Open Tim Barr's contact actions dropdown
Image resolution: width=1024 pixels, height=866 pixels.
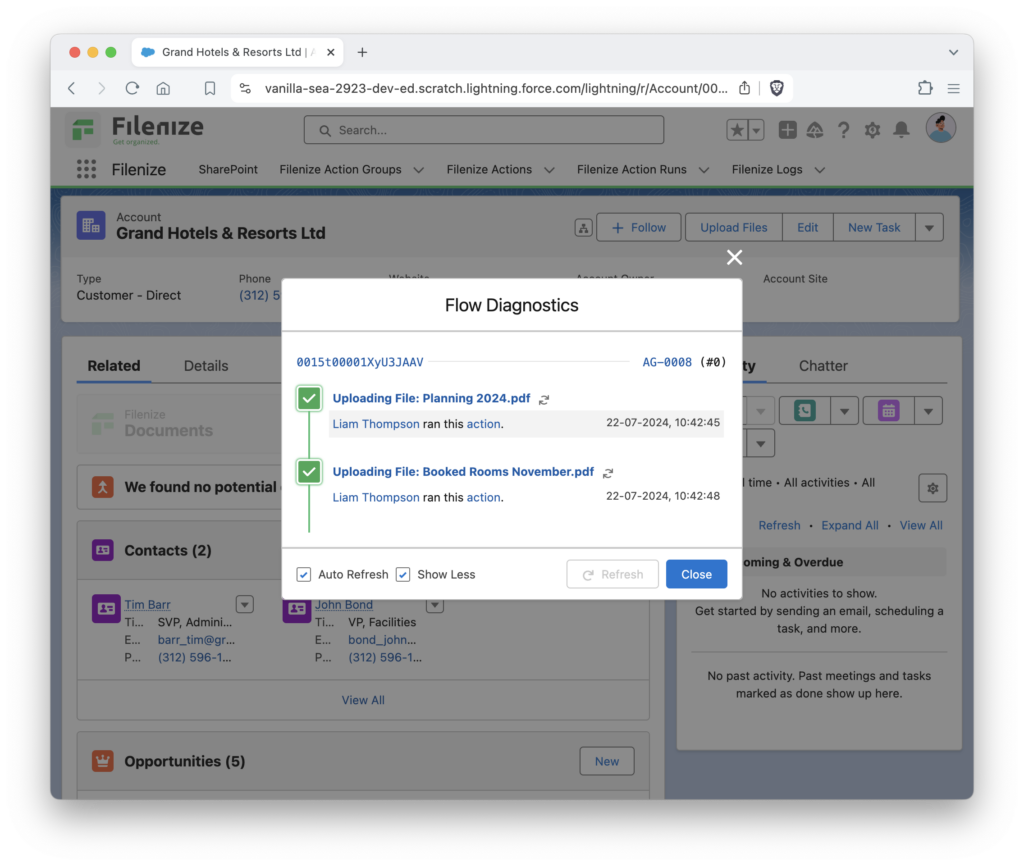pyautogui.click(x=244, y=604)
